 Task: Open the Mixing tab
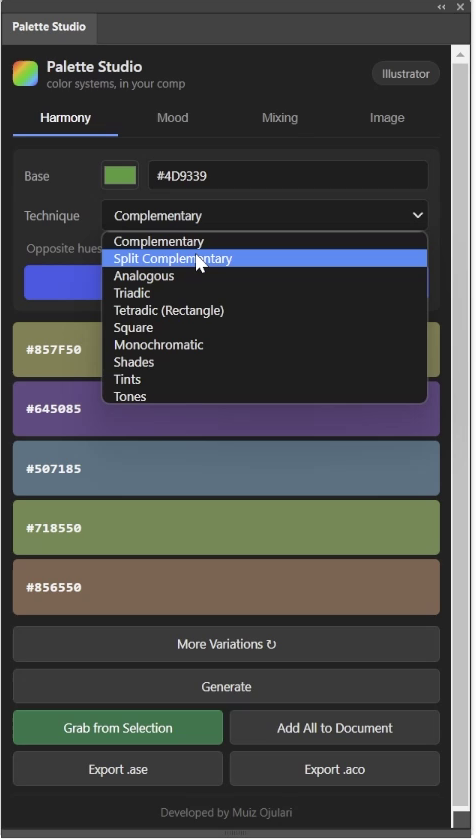pos(279,118)
